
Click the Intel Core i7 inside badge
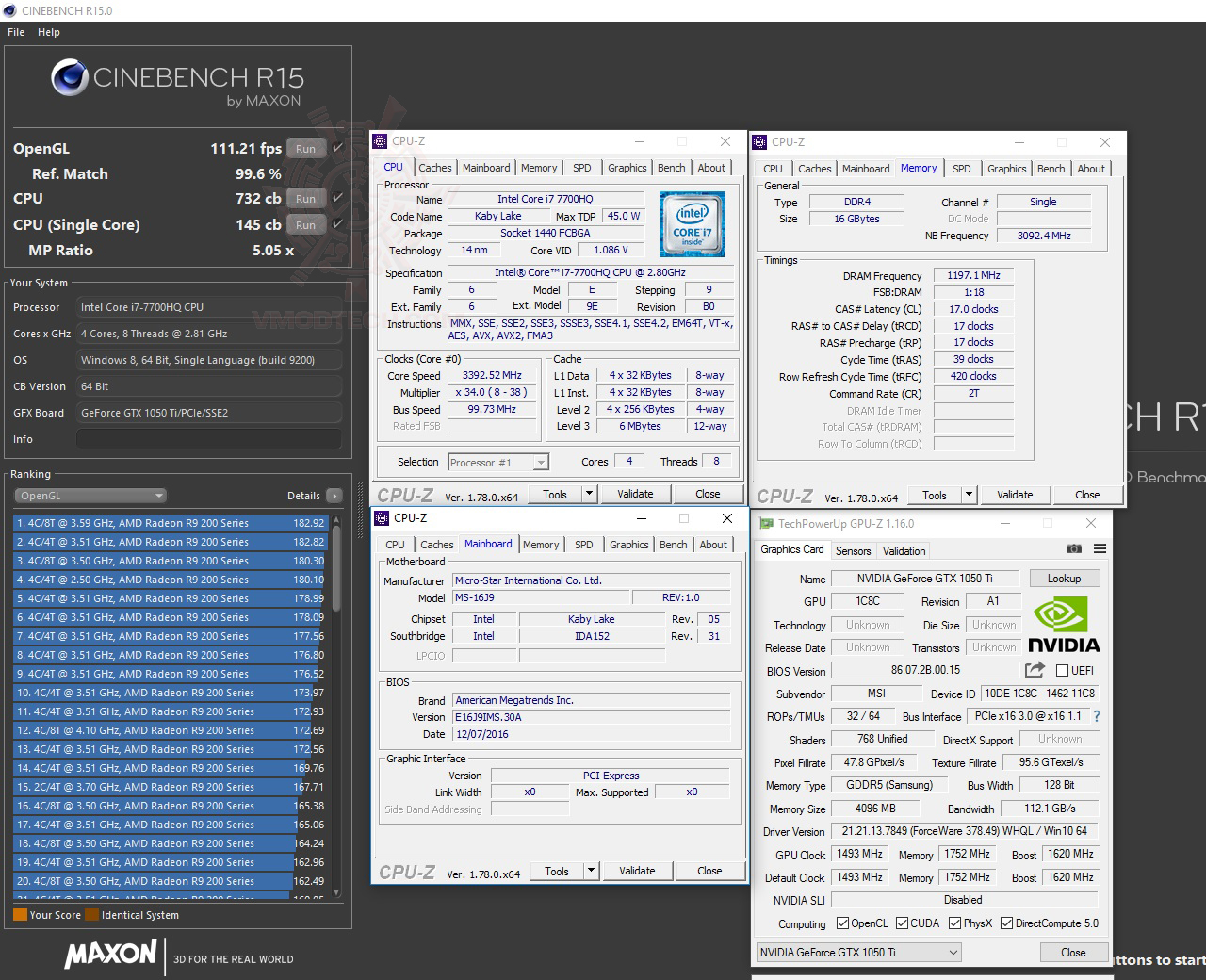(693, 226)
